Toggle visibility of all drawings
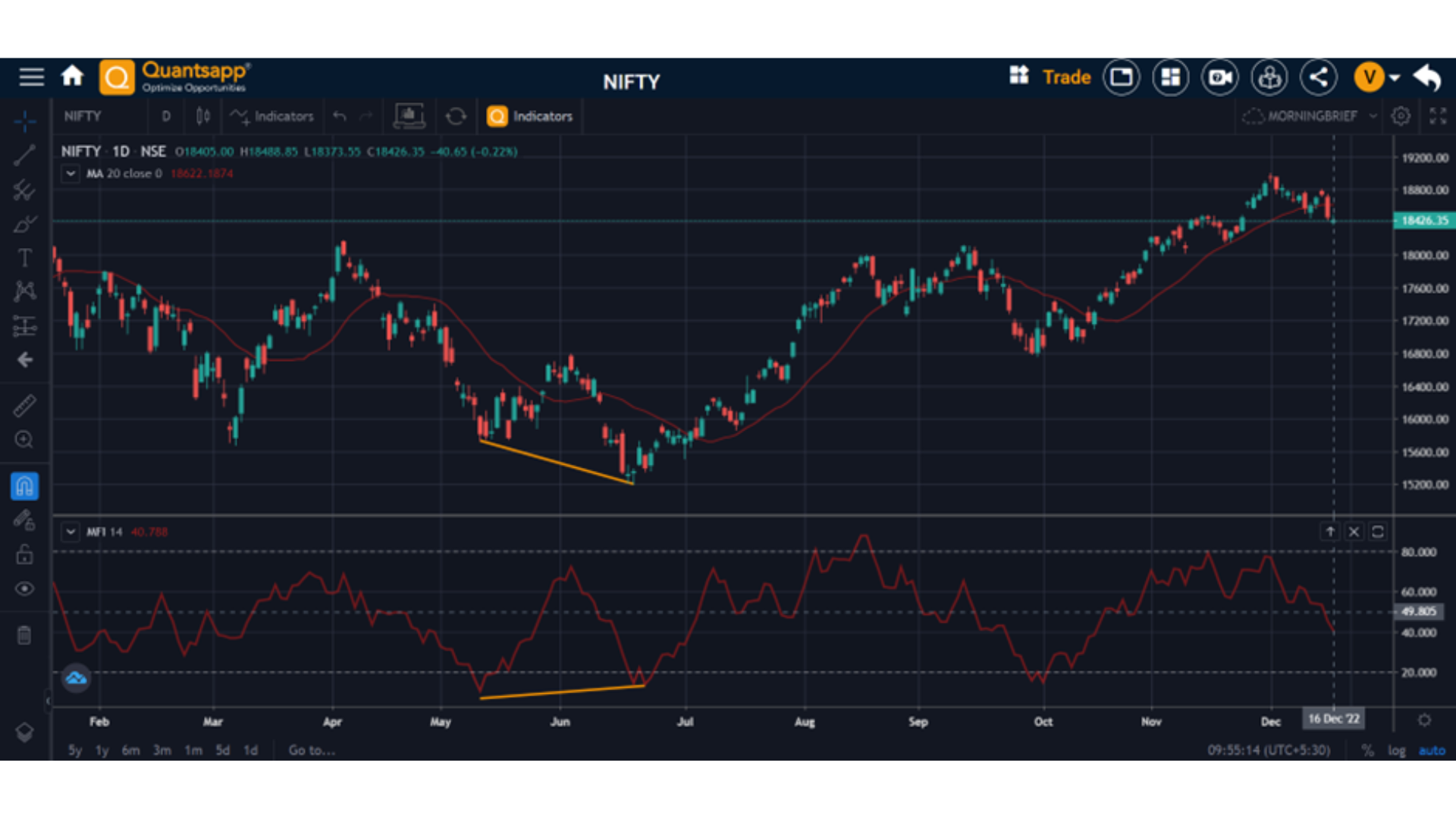 coord(24,589)
